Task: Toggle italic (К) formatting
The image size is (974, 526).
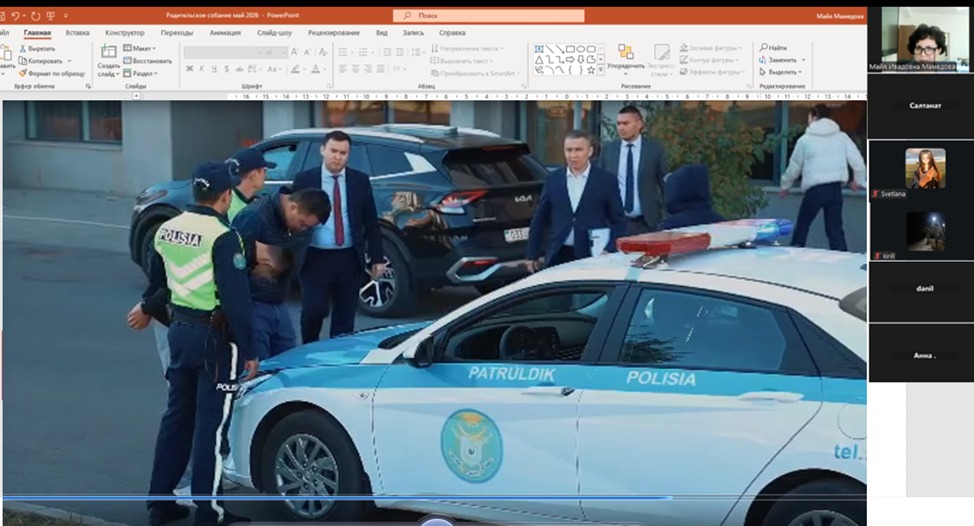Action: (x=202, y=69)
